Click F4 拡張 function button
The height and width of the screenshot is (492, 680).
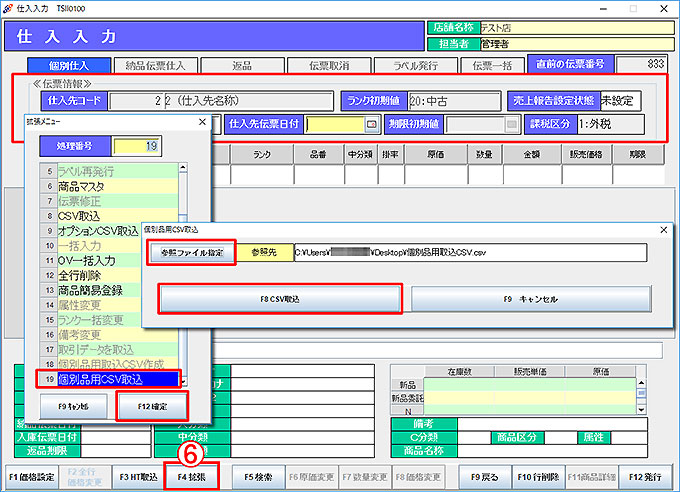(192, 477)
